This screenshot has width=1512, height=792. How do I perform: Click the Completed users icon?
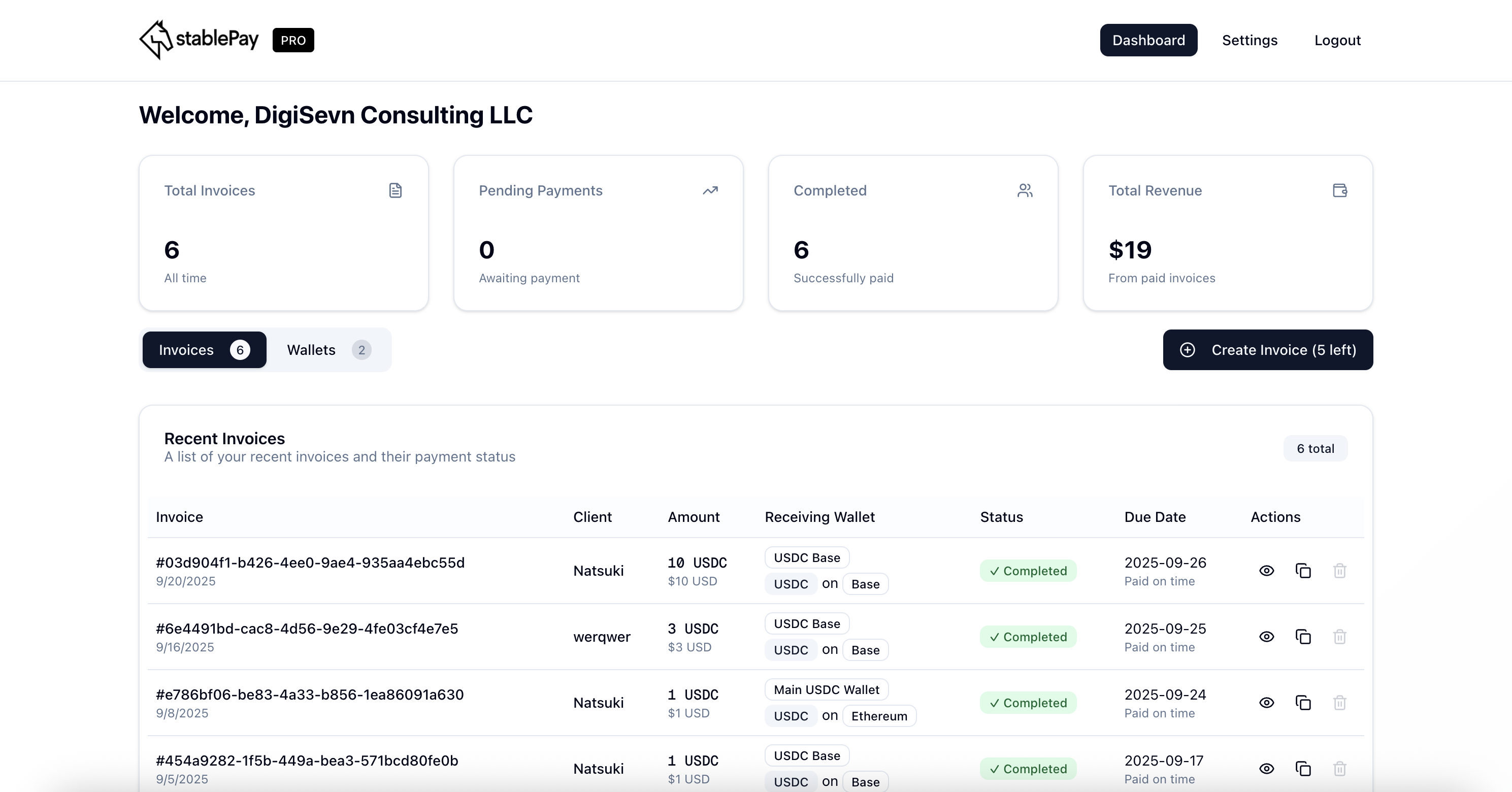click(x=1025, y=191)
